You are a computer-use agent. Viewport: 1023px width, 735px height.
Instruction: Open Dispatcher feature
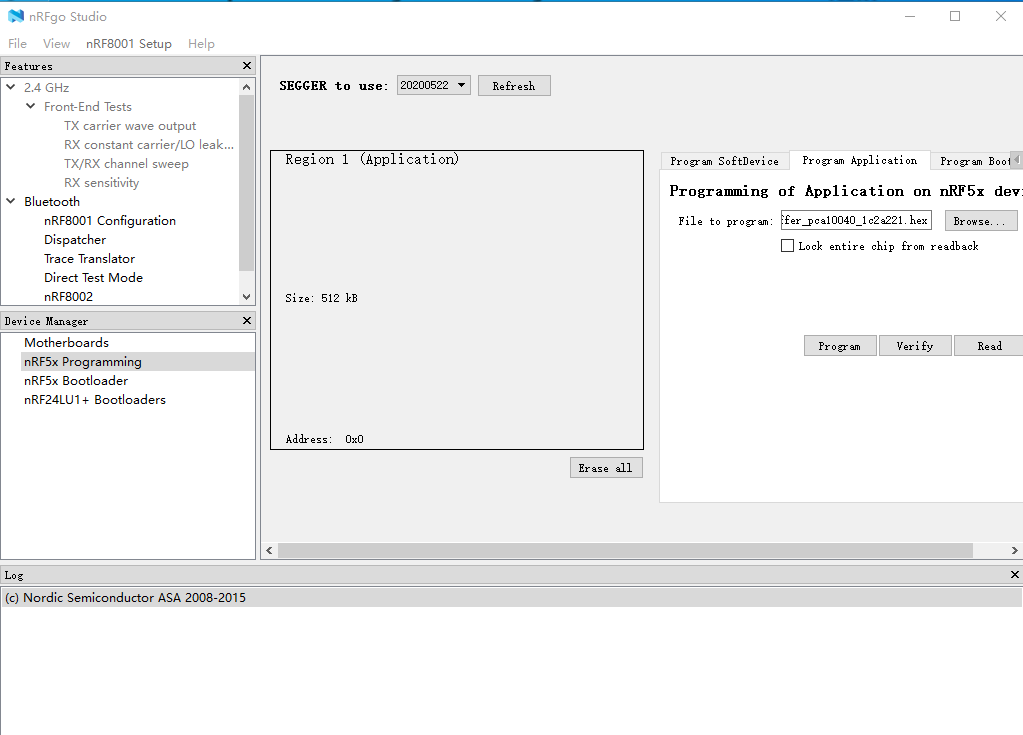click(x=75, y=239)
